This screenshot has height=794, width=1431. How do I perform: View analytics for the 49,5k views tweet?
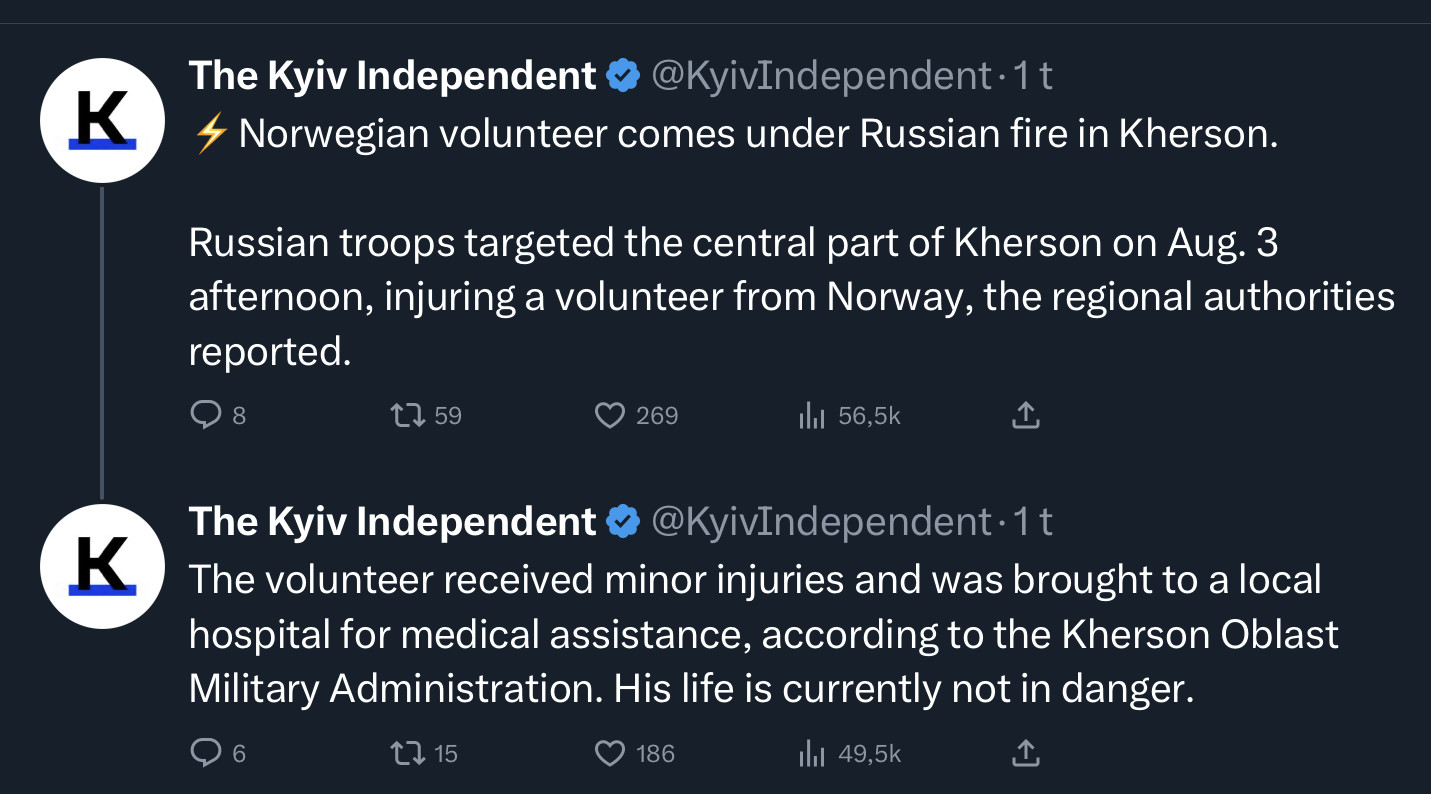[811, 753]
